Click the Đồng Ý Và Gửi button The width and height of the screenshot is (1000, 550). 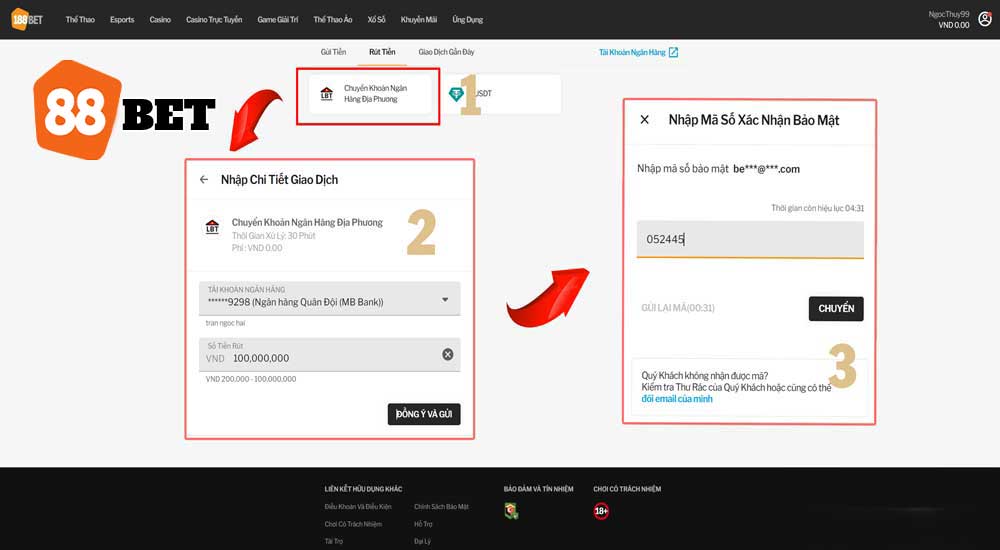[x=424, y=414]
